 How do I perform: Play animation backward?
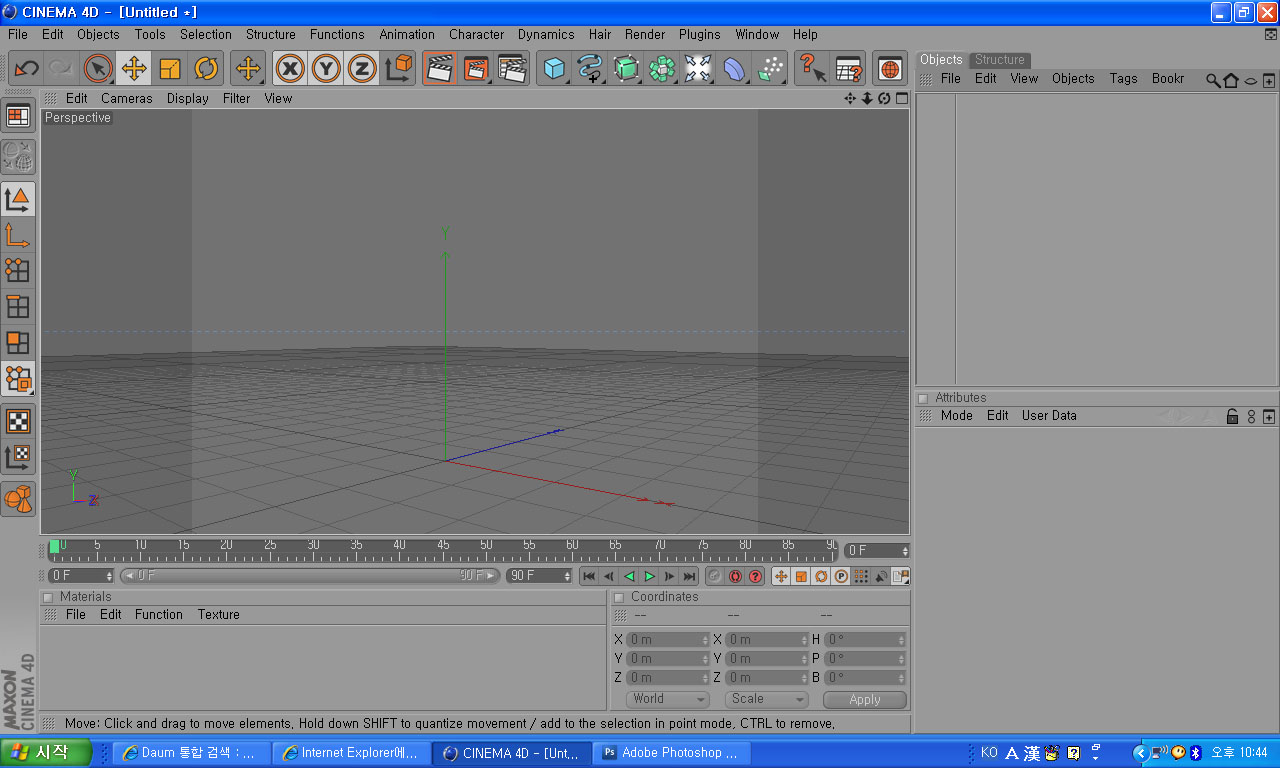pyautogui.click(x=629, y=576)
